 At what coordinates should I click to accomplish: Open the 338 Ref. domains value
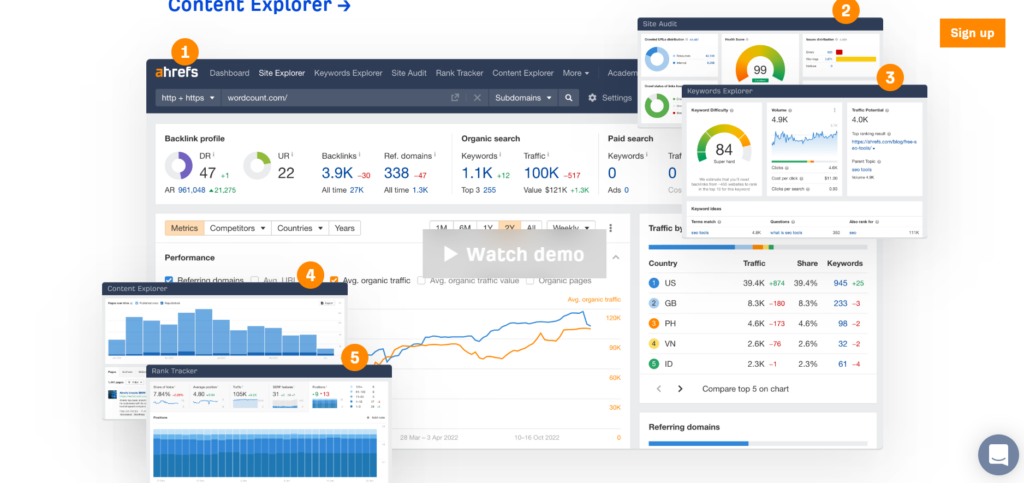396,173
